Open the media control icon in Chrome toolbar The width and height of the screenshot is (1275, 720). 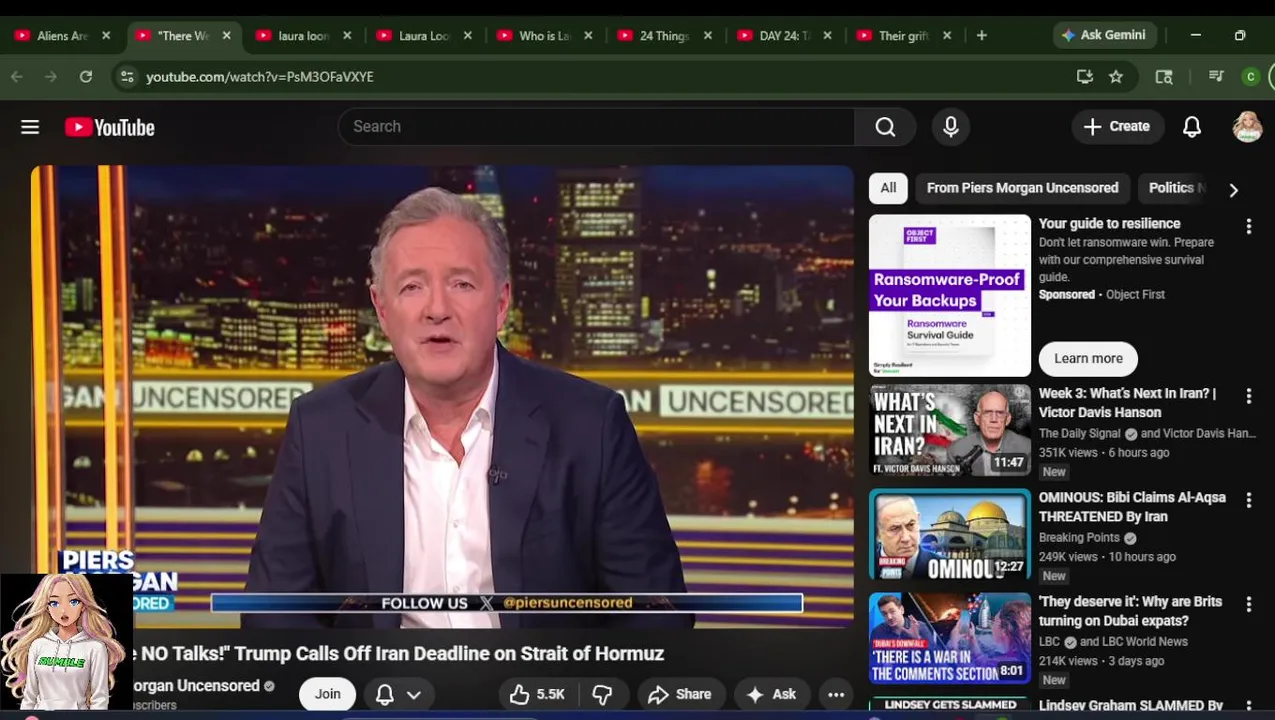click(x=1216, y=76)
